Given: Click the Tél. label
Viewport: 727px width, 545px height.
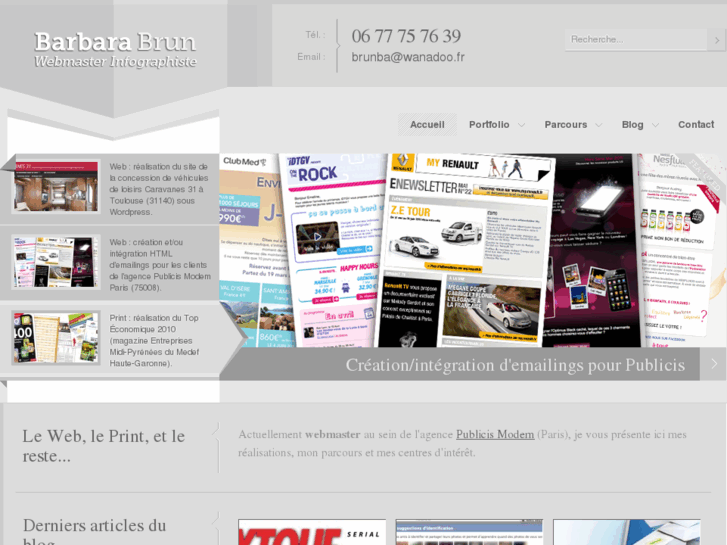Looking at the screenshot, I should [x=315, y=35].
